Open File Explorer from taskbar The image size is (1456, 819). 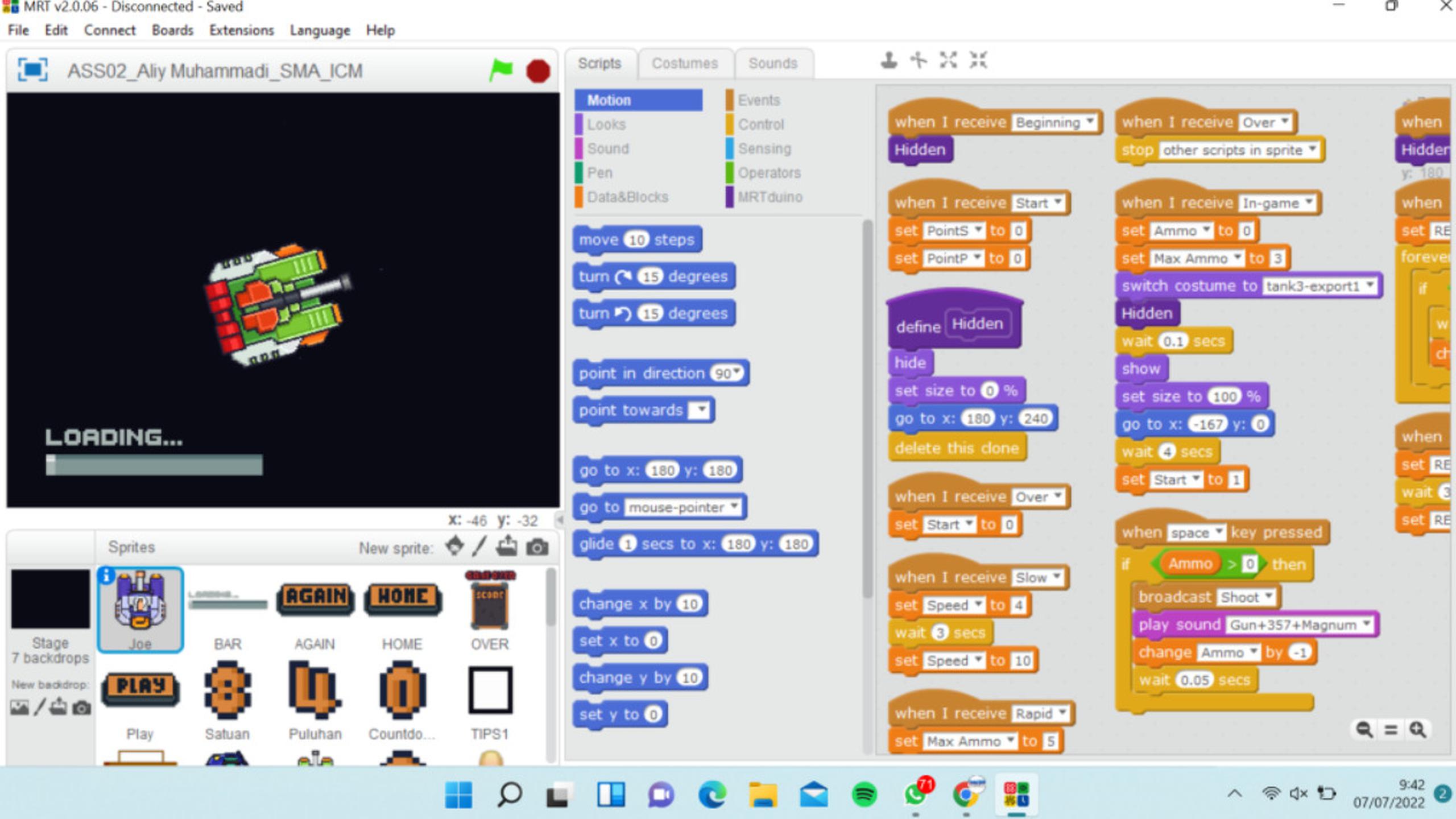point(763,795)
